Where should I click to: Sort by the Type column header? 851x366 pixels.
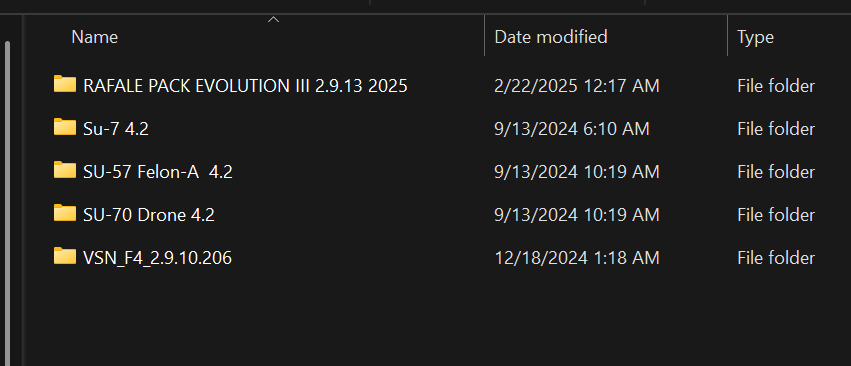[x=755, y=37]
